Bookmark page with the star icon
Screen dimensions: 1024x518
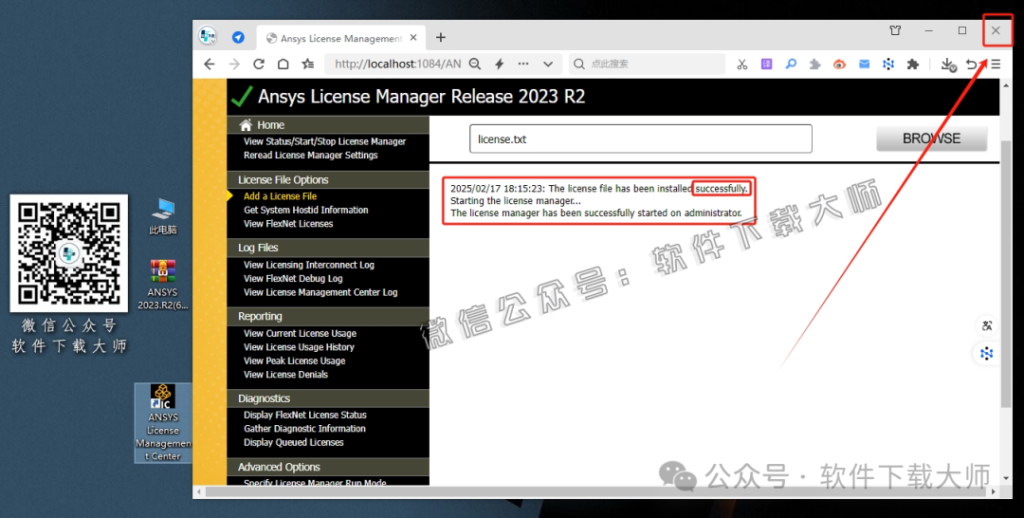308,64
